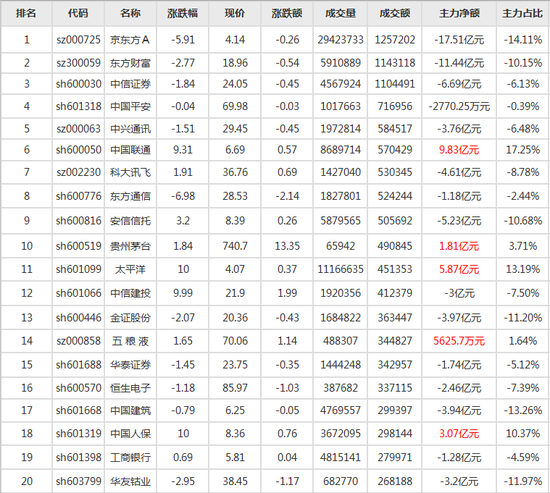Click the 主力占比 column header

[523, 13]
